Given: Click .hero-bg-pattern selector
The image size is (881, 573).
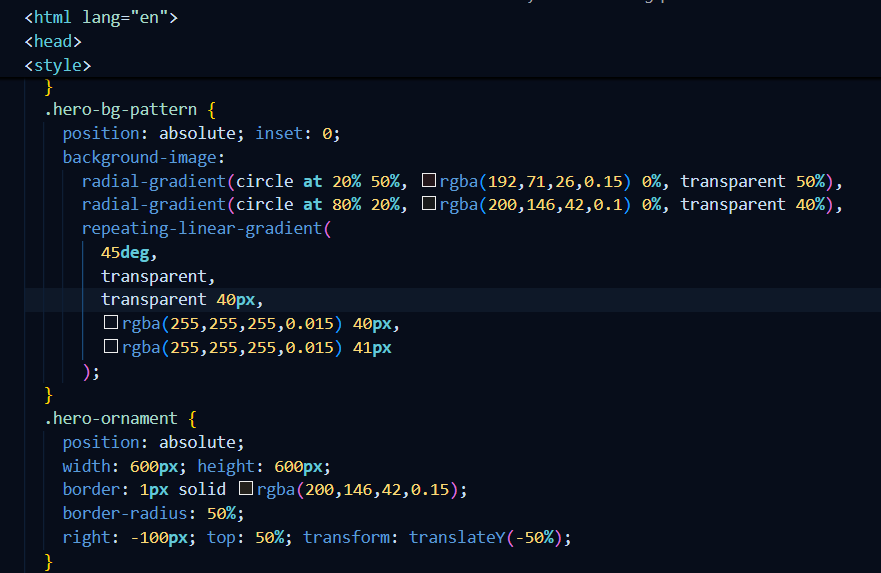Looking at the screenshot, I should click(x=120, y=109).
